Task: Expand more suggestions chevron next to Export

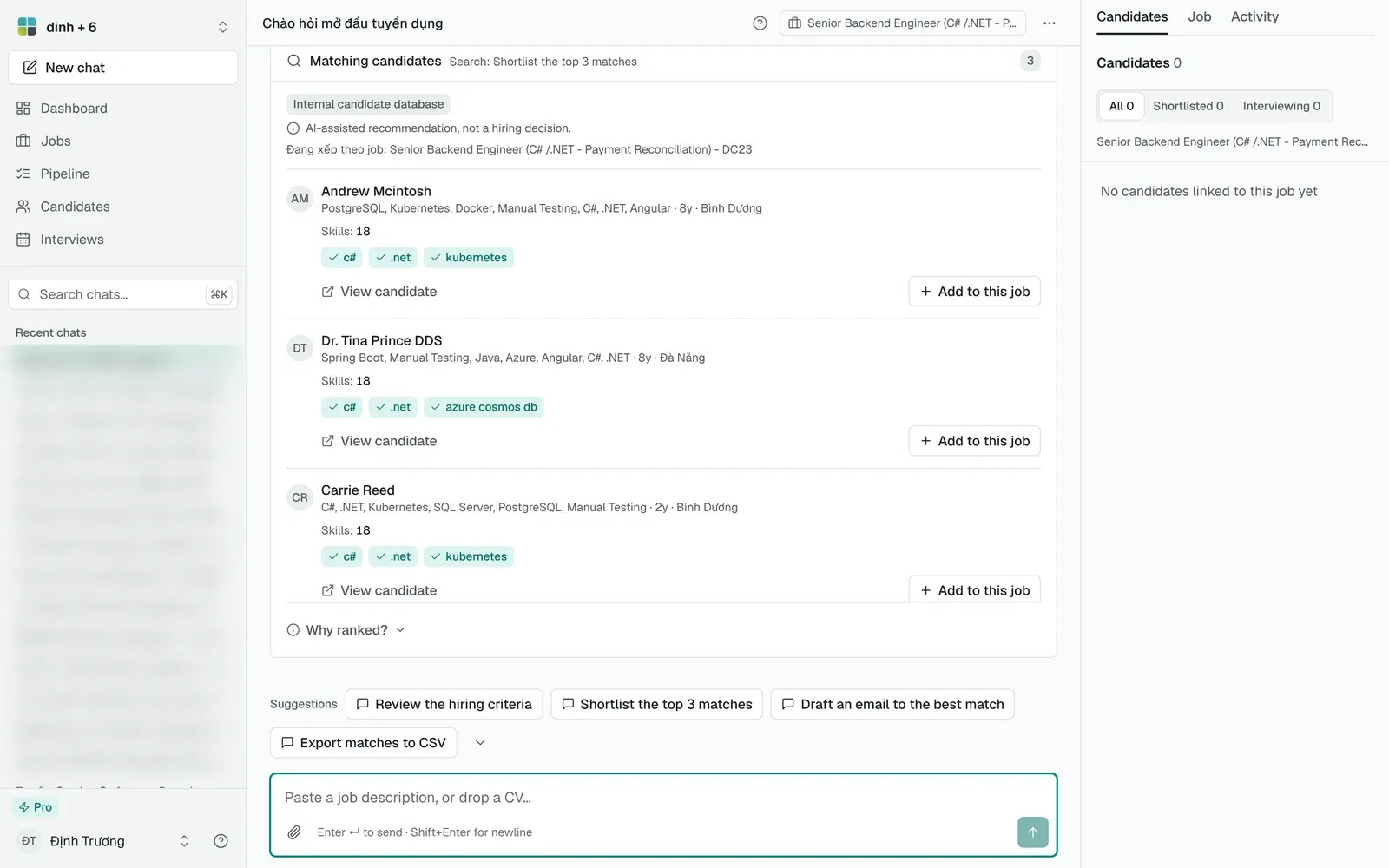Action: pos(480,743)
